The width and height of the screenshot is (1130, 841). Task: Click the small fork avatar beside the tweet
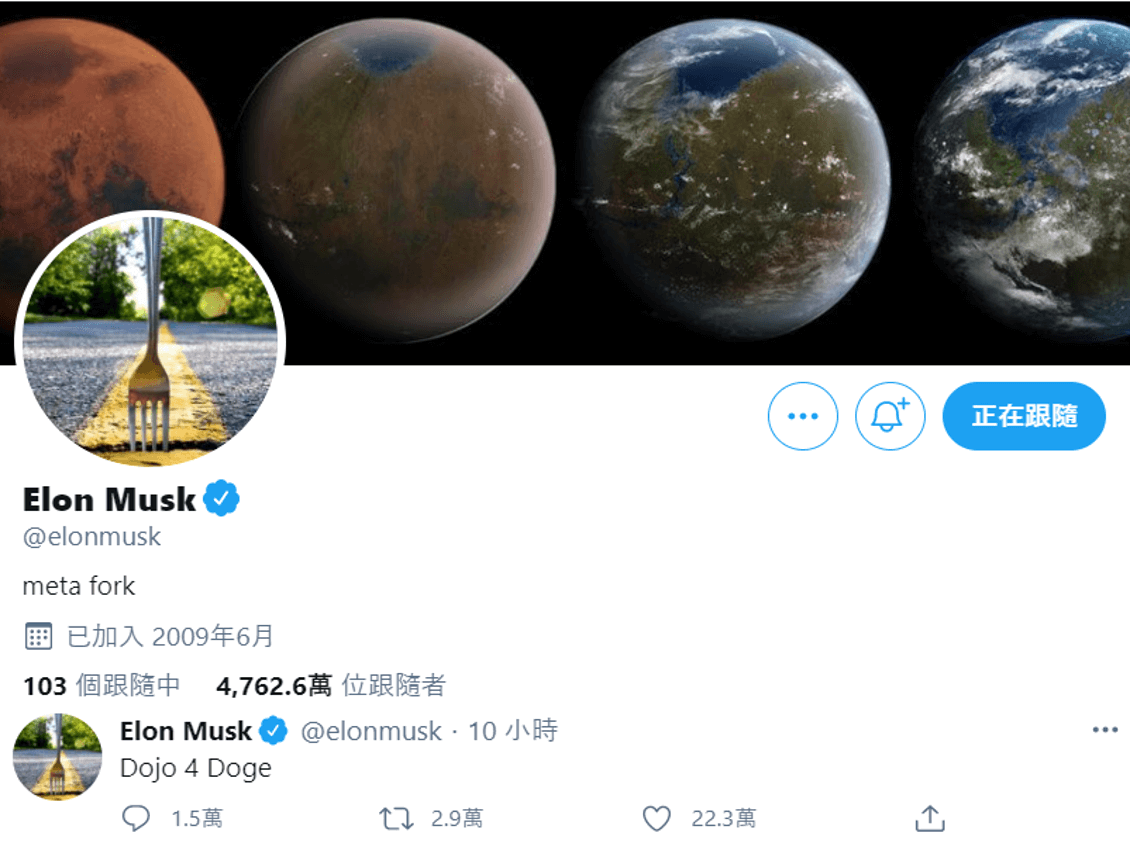[x=57, y=757]
